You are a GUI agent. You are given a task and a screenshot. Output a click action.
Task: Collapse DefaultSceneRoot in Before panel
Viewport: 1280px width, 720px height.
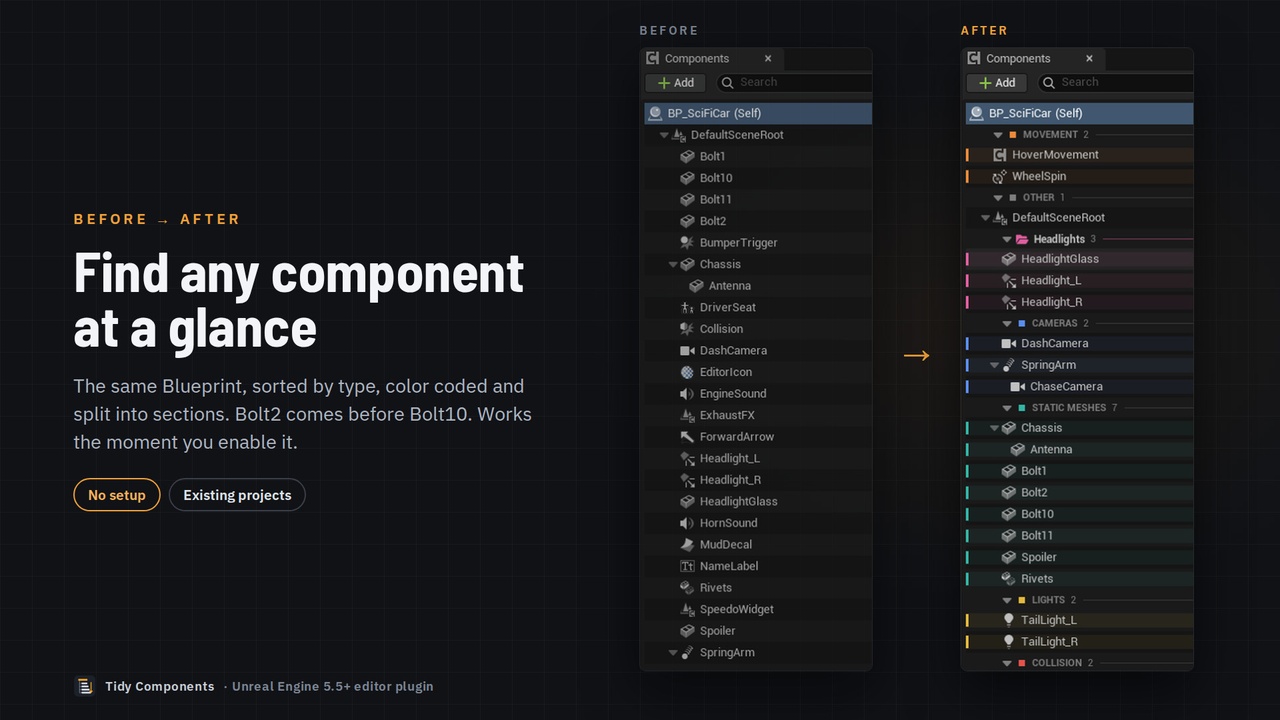(664, 135)
